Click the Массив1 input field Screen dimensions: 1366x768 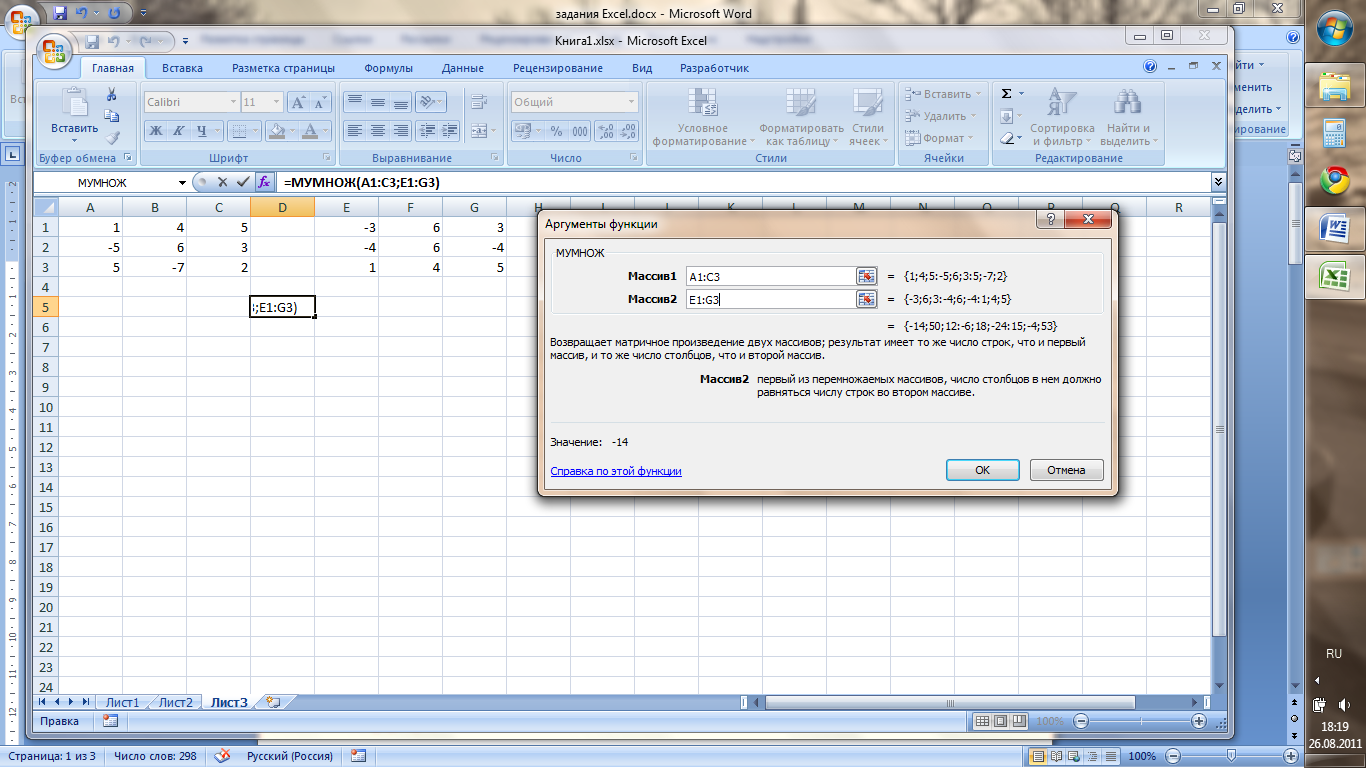click(769, 276)
